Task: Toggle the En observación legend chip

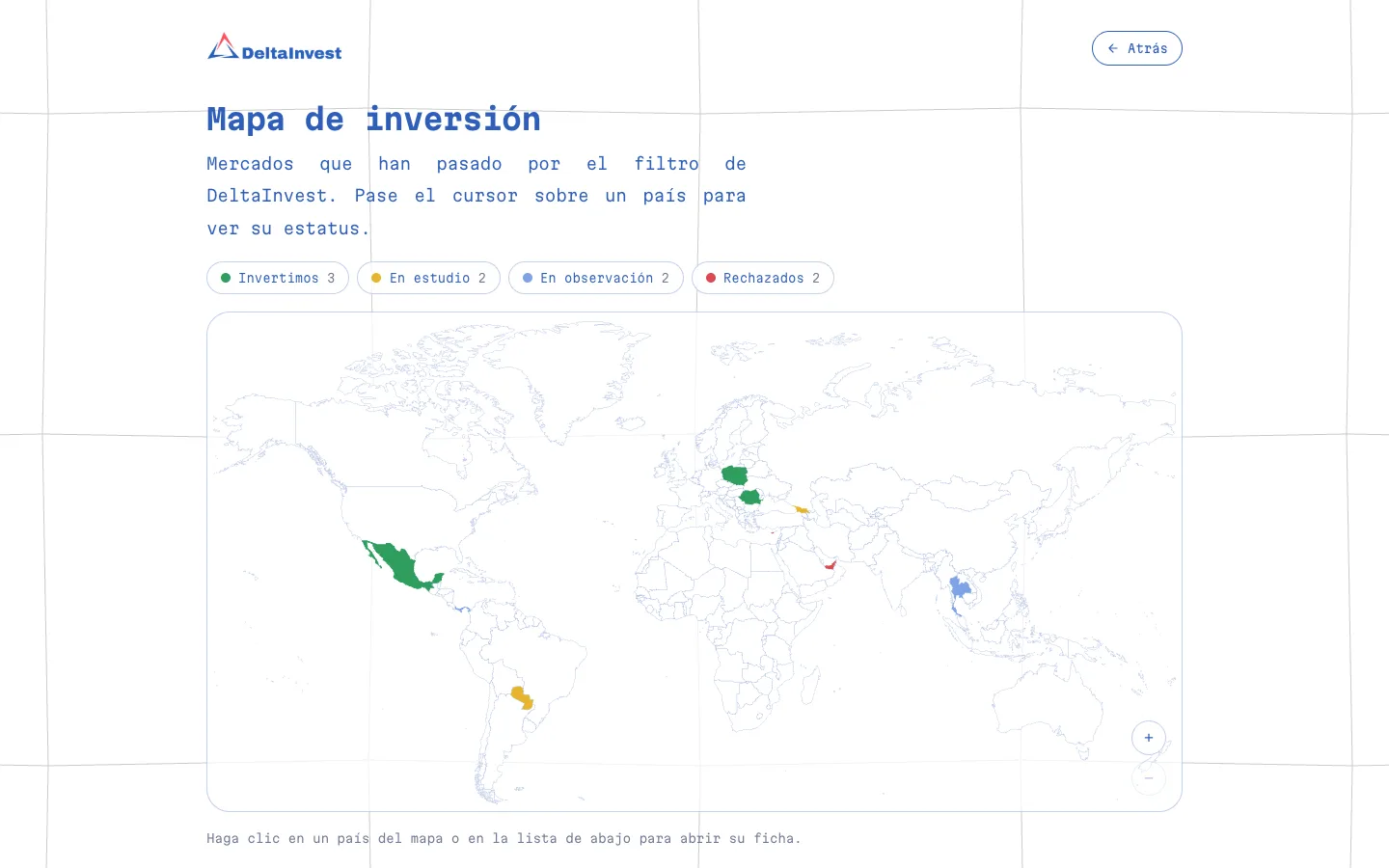Action: [595, 278]
